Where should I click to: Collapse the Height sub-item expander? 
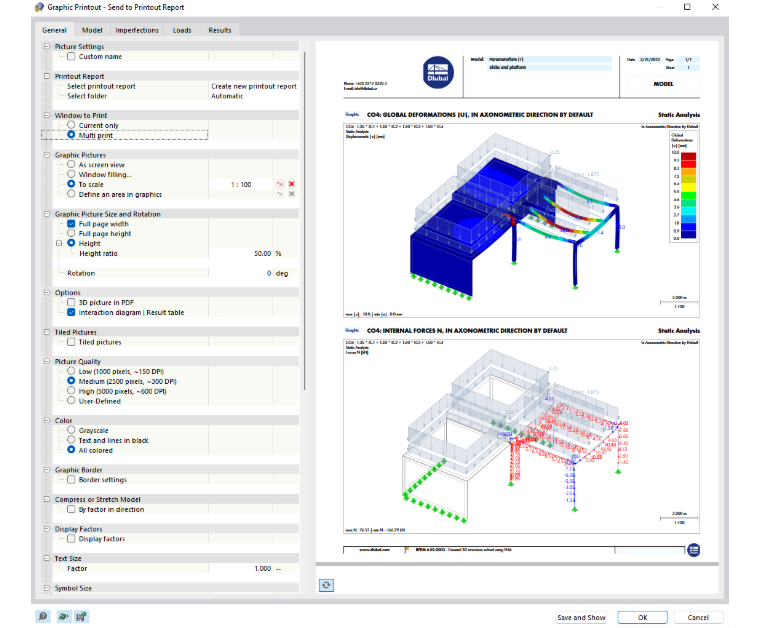point(59,243)
